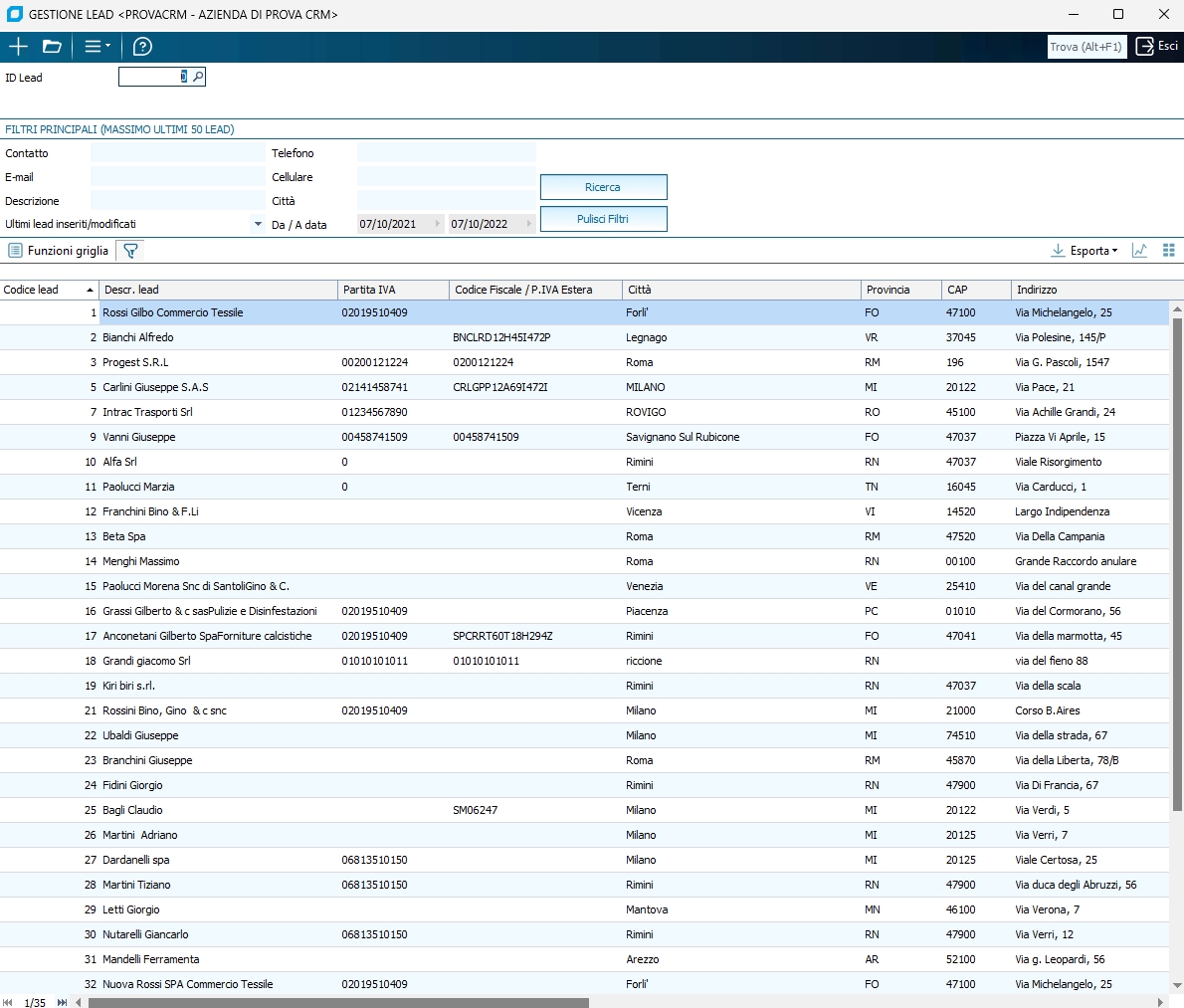This screenshot has height=1008, width=1184.
Task: Click into the Contatto filter field
Action: click(177, 153)
